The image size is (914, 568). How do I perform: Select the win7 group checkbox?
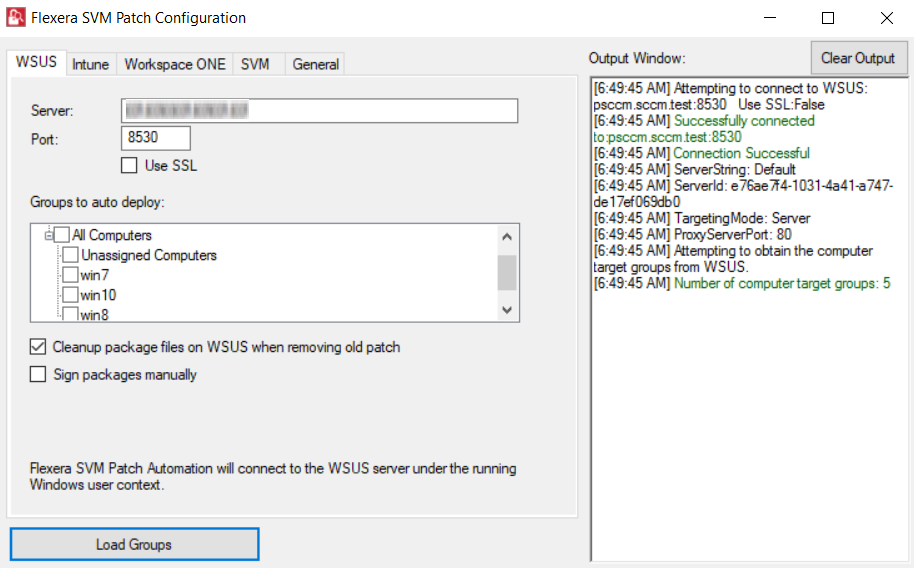point(71,275)
